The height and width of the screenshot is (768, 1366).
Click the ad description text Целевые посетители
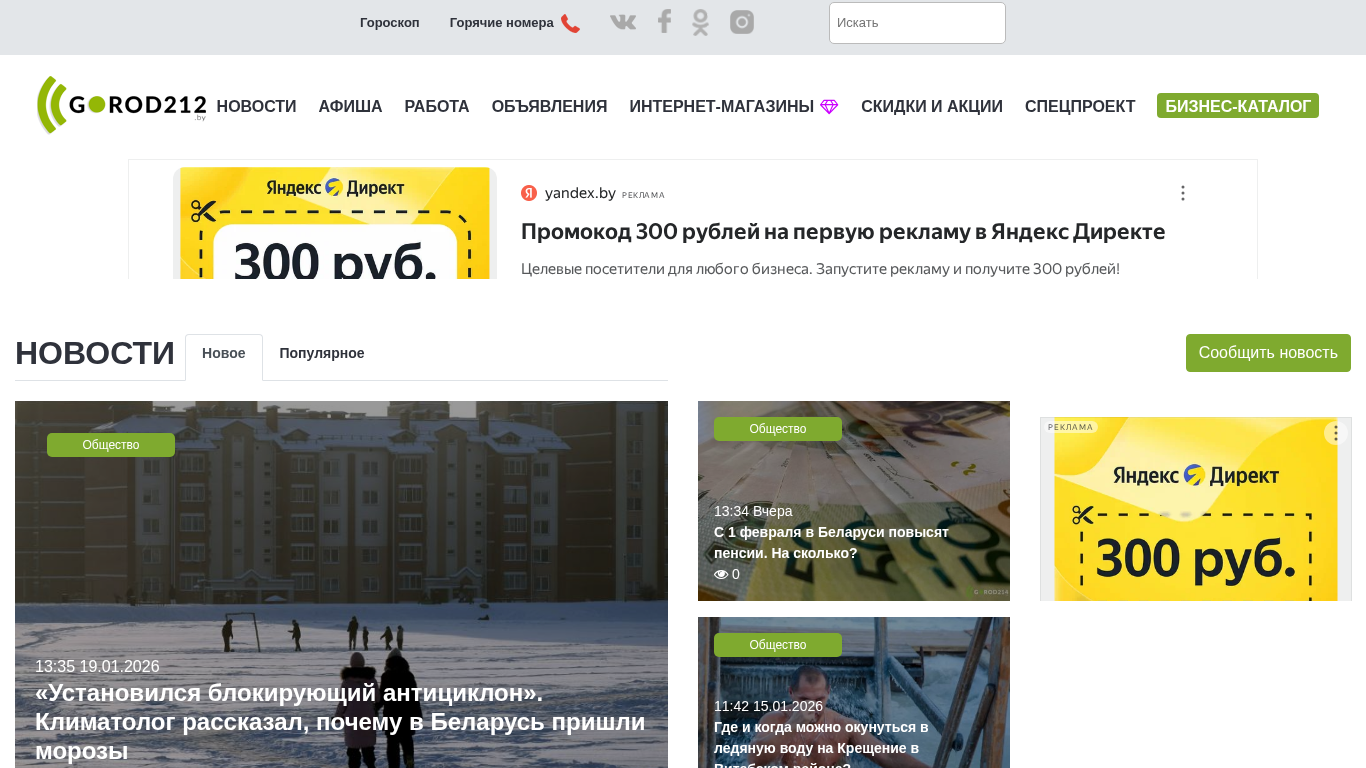[x=820, y=269]
